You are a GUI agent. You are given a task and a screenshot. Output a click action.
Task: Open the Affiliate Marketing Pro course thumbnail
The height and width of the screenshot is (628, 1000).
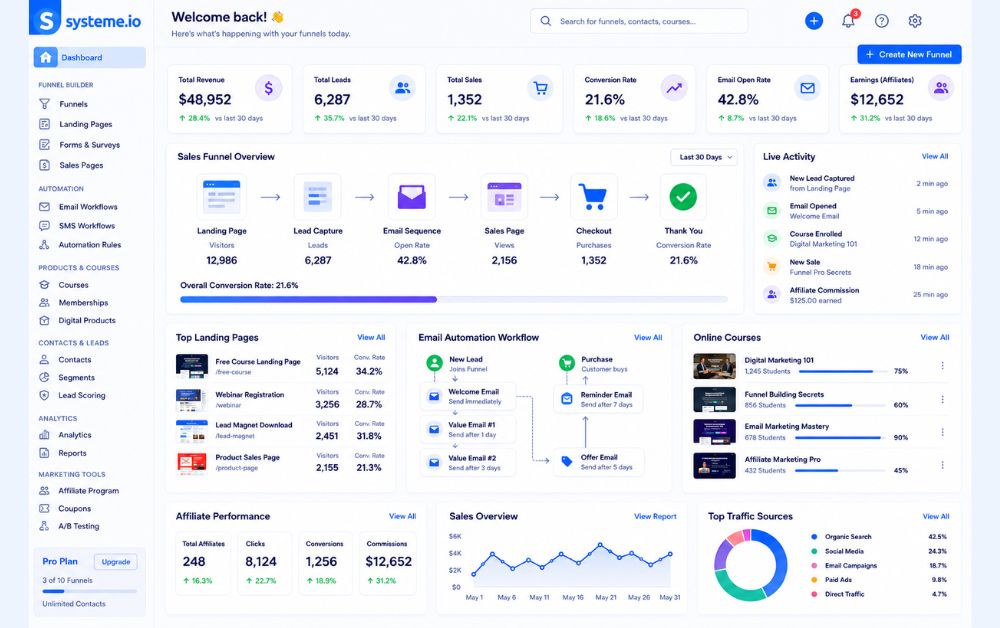[x=714, y=465]
